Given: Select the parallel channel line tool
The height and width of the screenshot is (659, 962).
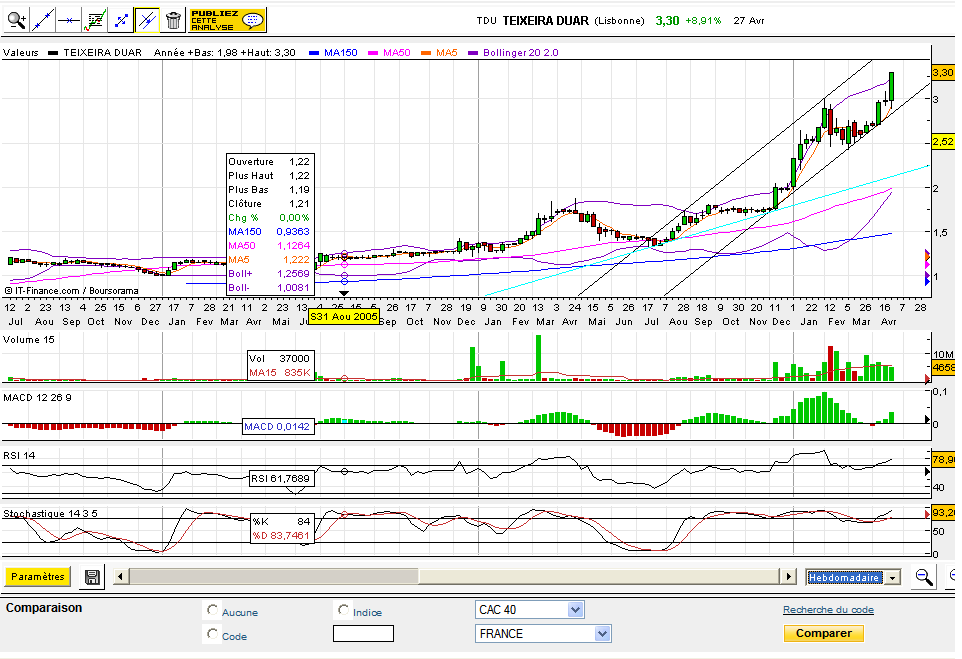Looking at the screenshot, I should click(147, 19).
